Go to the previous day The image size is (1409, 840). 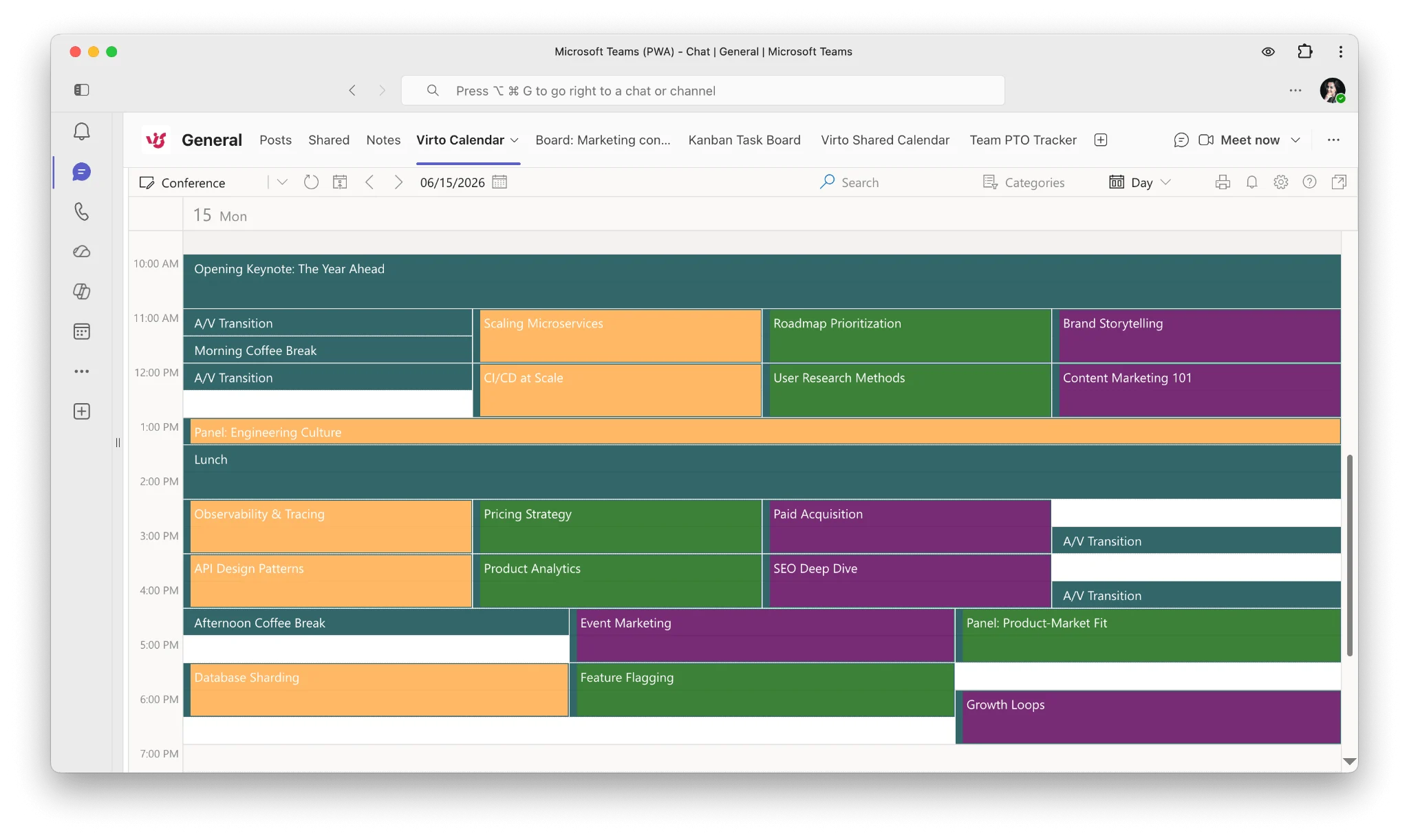369,182
